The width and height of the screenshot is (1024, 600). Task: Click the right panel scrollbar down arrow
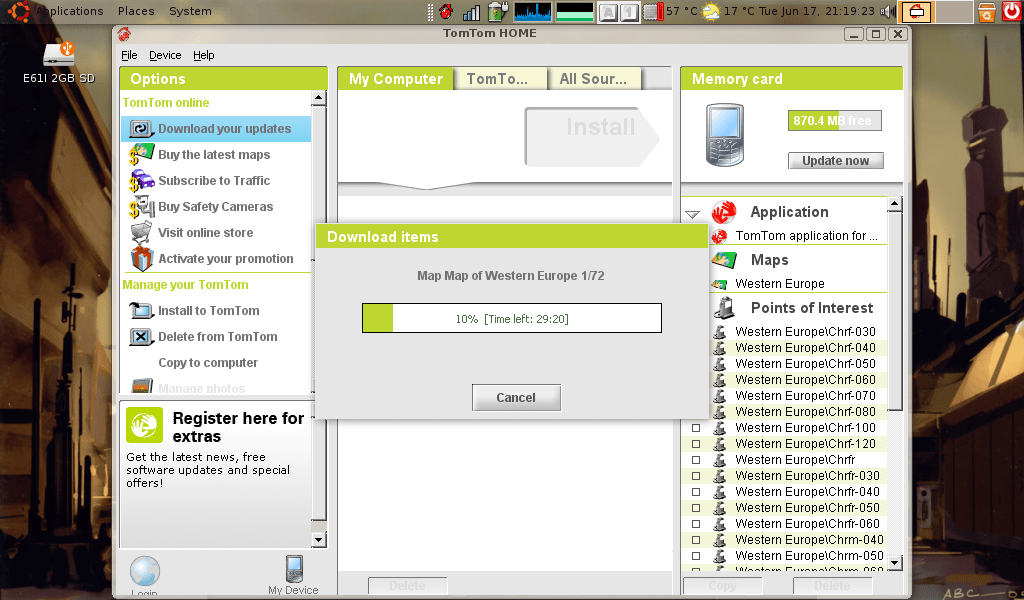[x=896, y=563]
